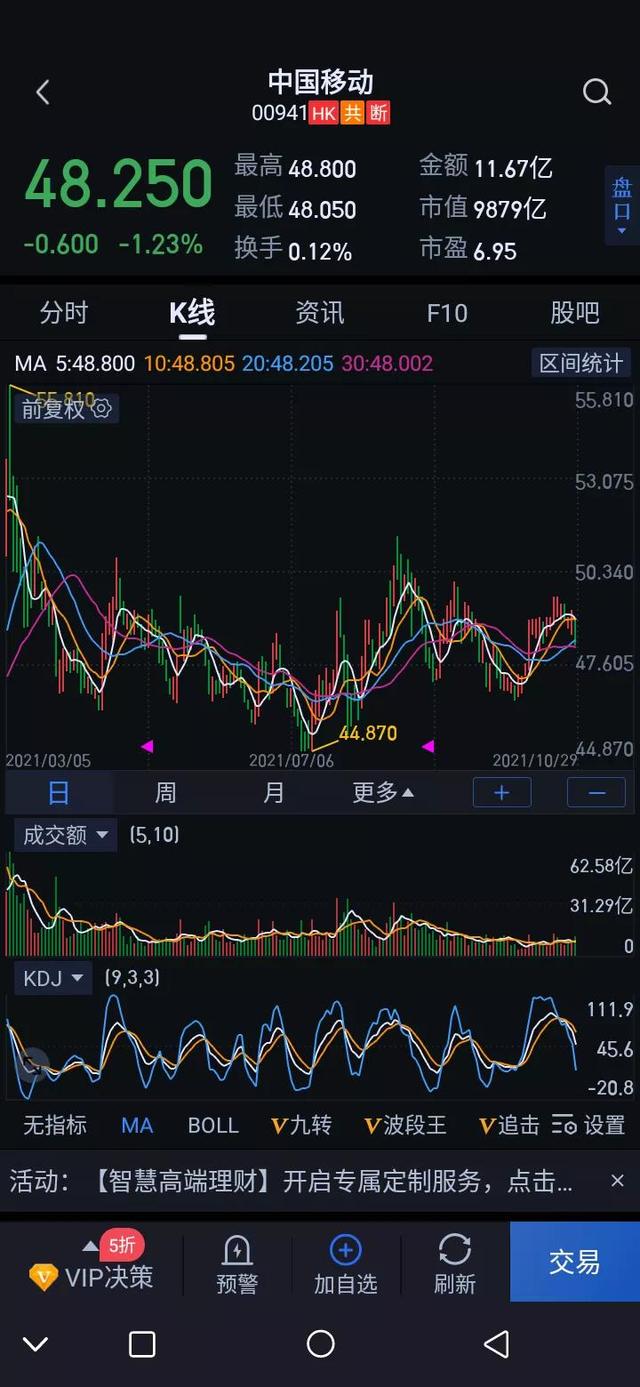Collapse keyboard down-chevron in navigation bar
This screenshot has height=1387, width=640.
pos(36,1345)
